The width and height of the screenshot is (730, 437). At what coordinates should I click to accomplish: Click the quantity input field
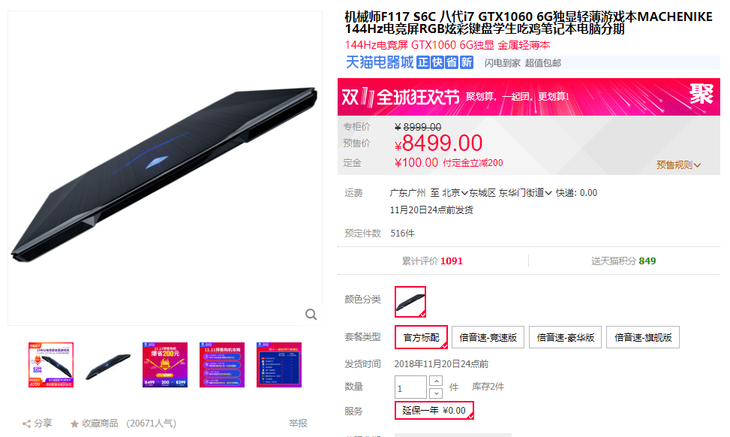tap(410, 388)
